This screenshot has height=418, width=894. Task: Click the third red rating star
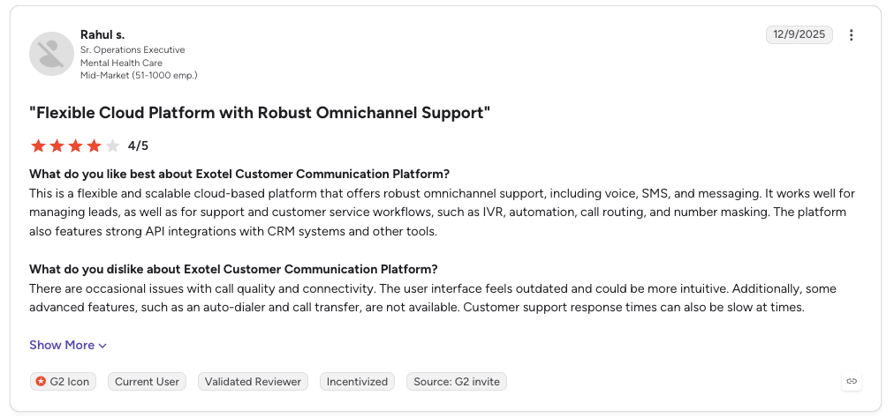click(x=75, y=146)
